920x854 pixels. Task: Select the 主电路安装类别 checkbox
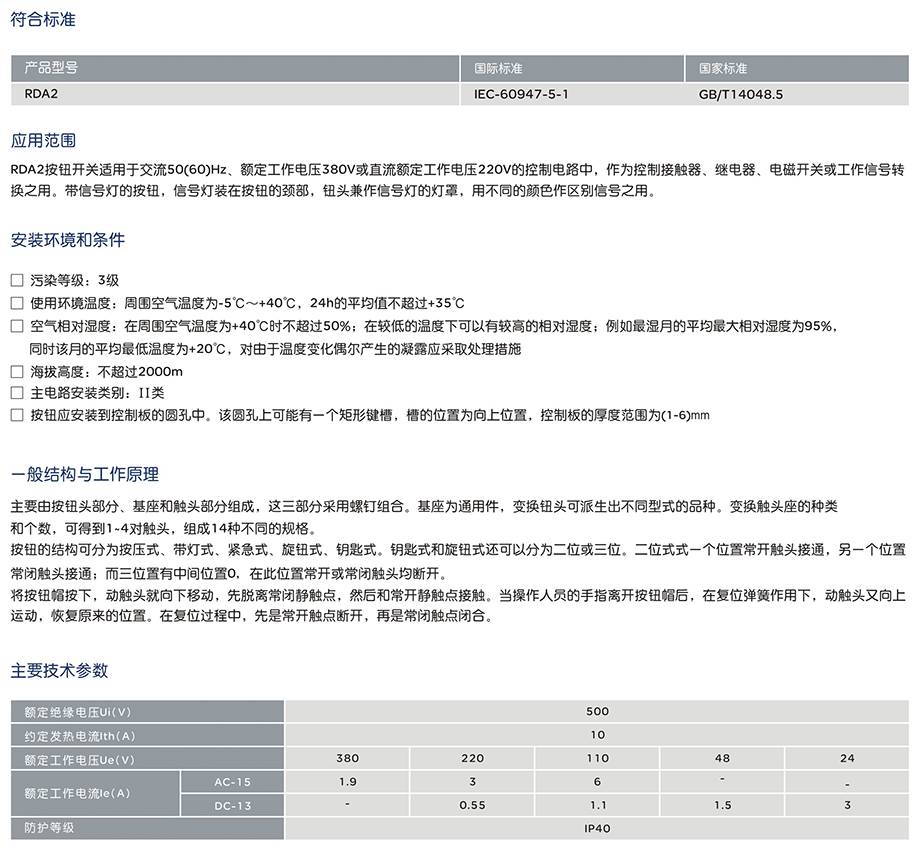click(16, 393)
